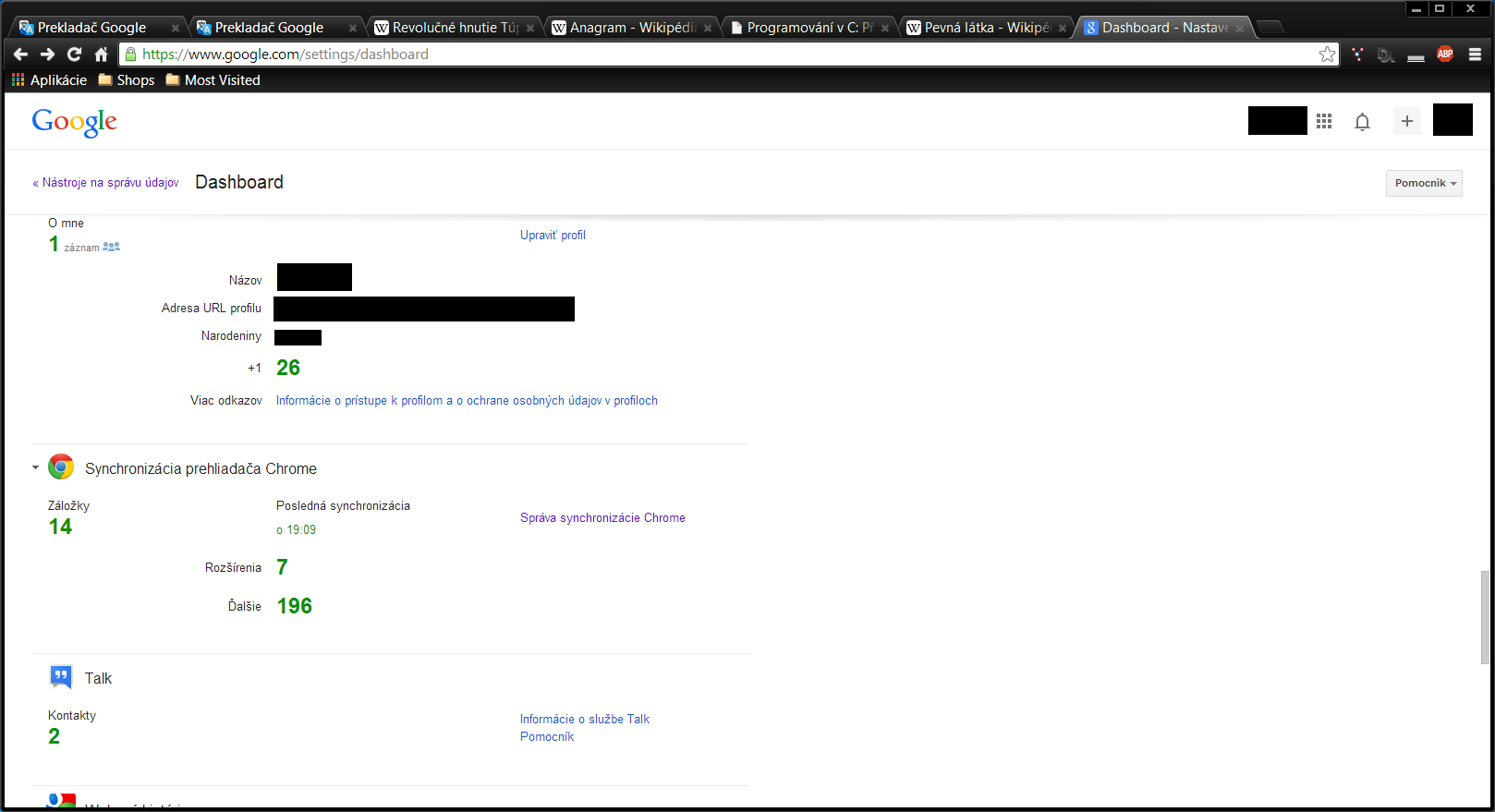
Task: Close the Anagram Wikipedia tab
Action: point(708,28)
